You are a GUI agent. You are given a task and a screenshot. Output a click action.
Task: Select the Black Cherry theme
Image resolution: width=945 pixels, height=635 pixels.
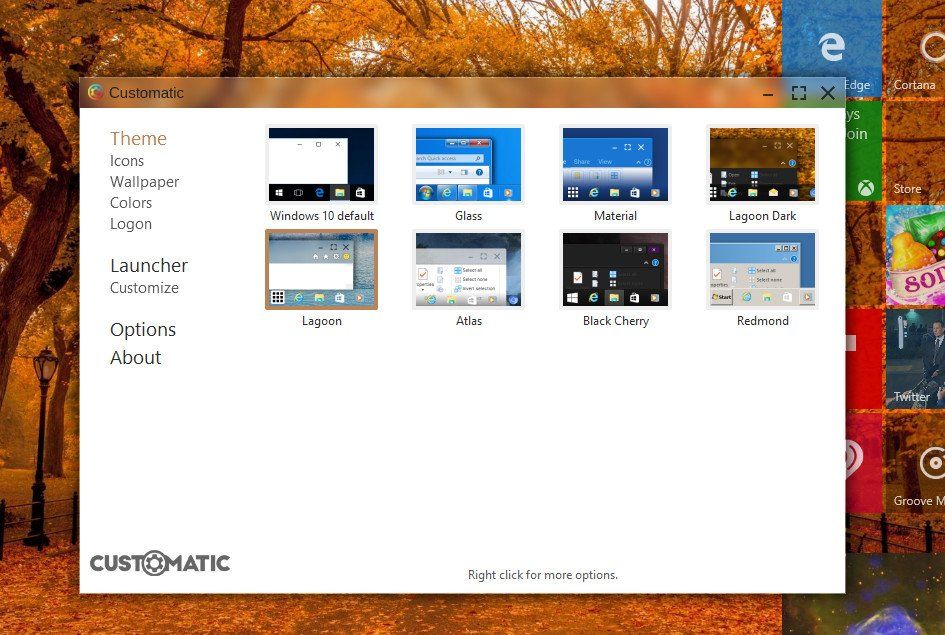(615, 269)
